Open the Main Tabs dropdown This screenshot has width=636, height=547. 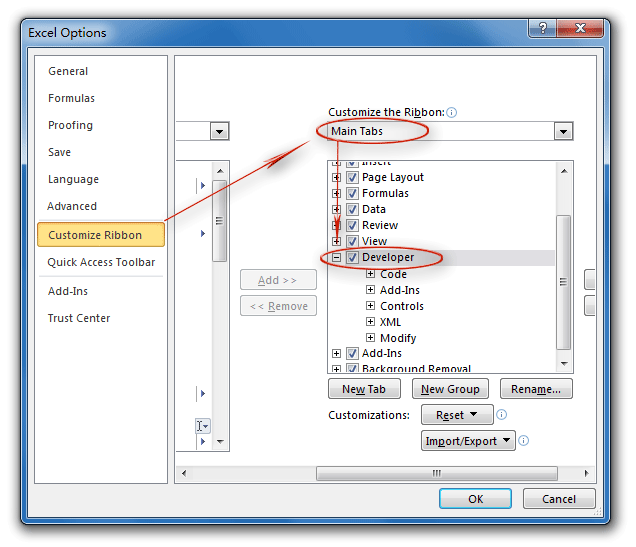coord(563,131)
